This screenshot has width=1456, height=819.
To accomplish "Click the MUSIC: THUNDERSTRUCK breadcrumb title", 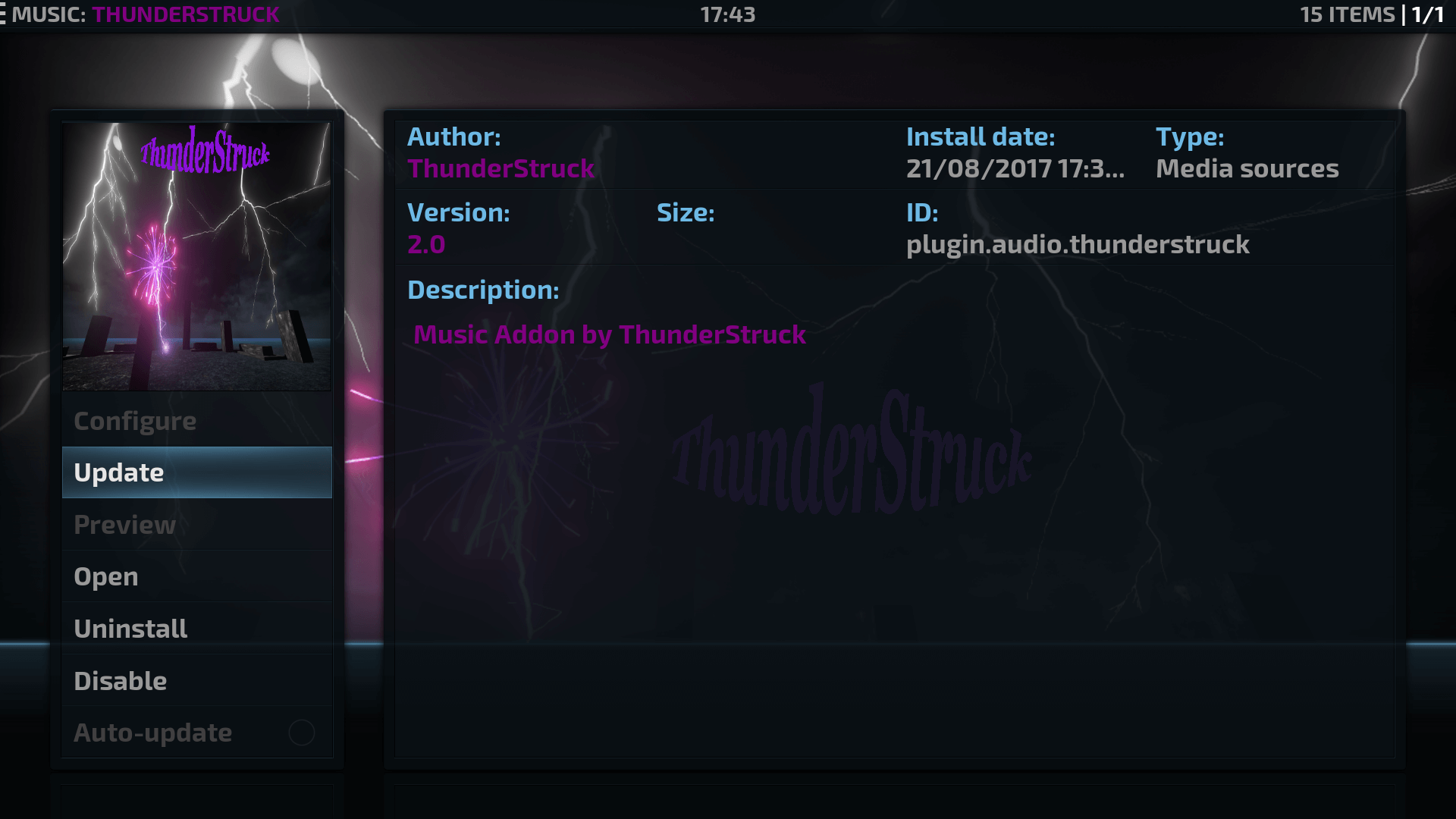I will (x=146, y=14).
